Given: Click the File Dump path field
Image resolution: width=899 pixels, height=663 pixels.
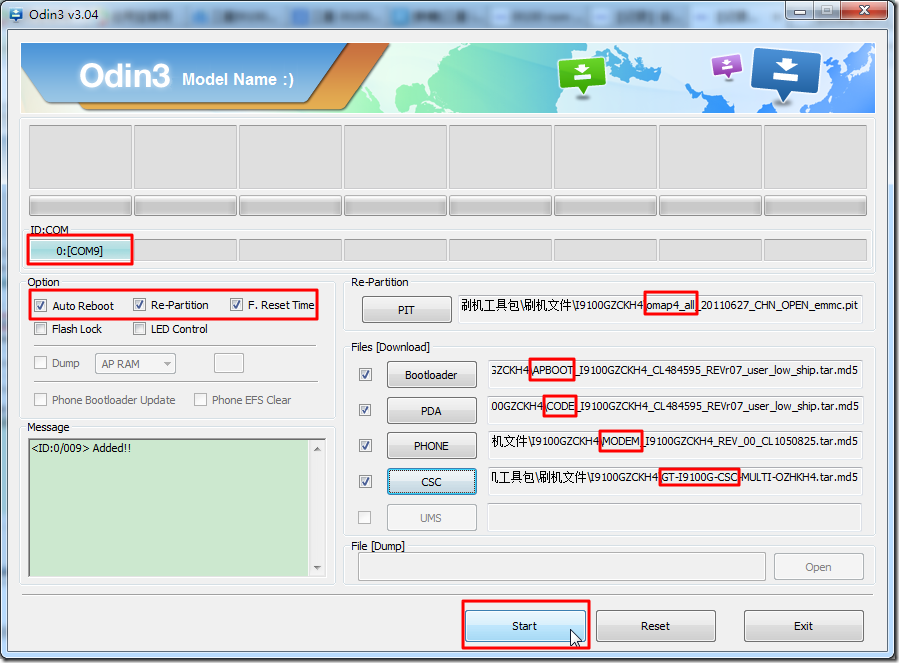Looking at the screenshot, I should (562, 567).
